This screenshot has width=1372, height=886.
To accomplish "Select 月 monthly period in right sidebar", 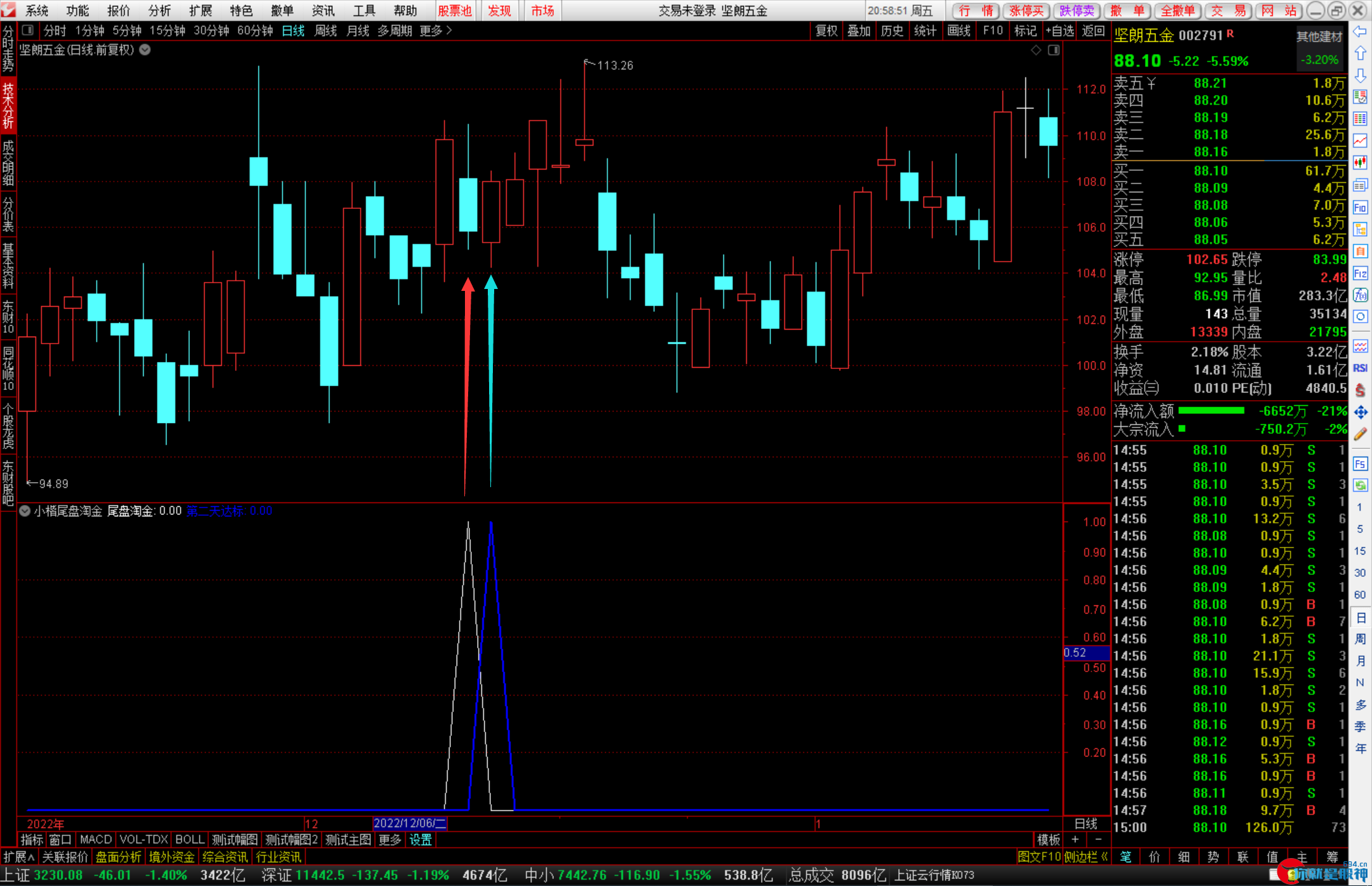I will point(1361,661).
